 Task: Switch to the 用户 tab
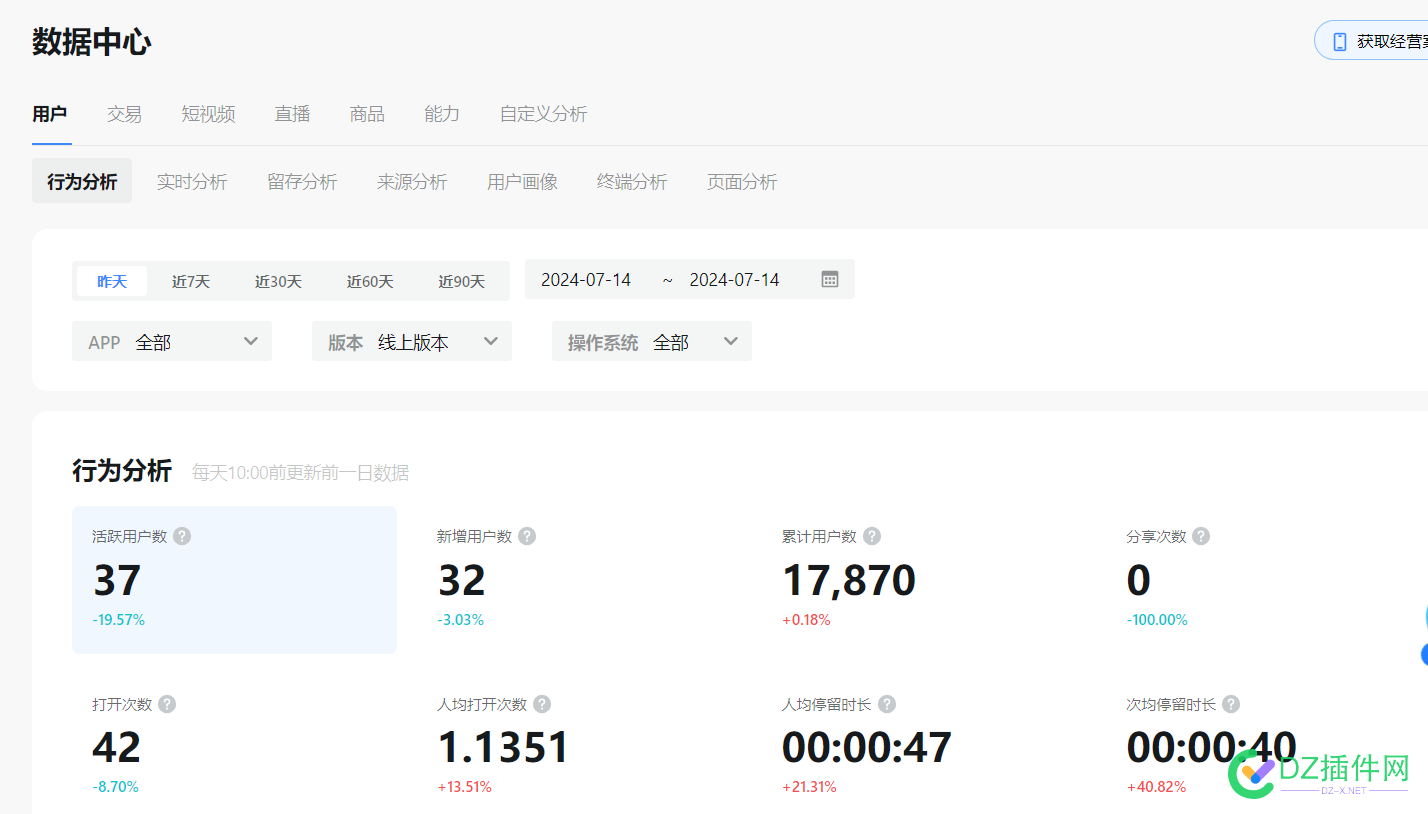click(x=50, y=114)
